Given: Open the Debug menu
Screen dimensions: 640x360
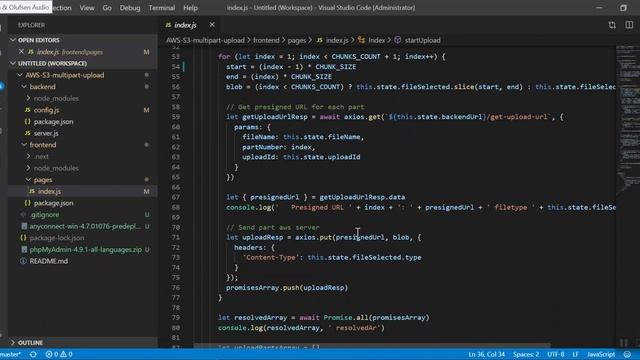Looking at the screenshot, I should (x=130, y=8).
